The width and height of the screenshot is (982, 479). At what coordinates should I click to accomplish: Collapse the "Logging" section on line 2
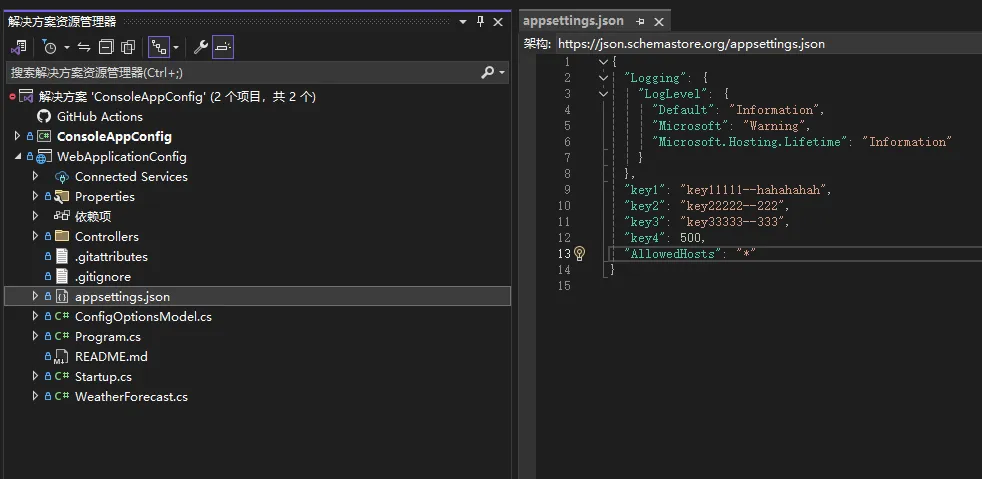click(603, 78)
